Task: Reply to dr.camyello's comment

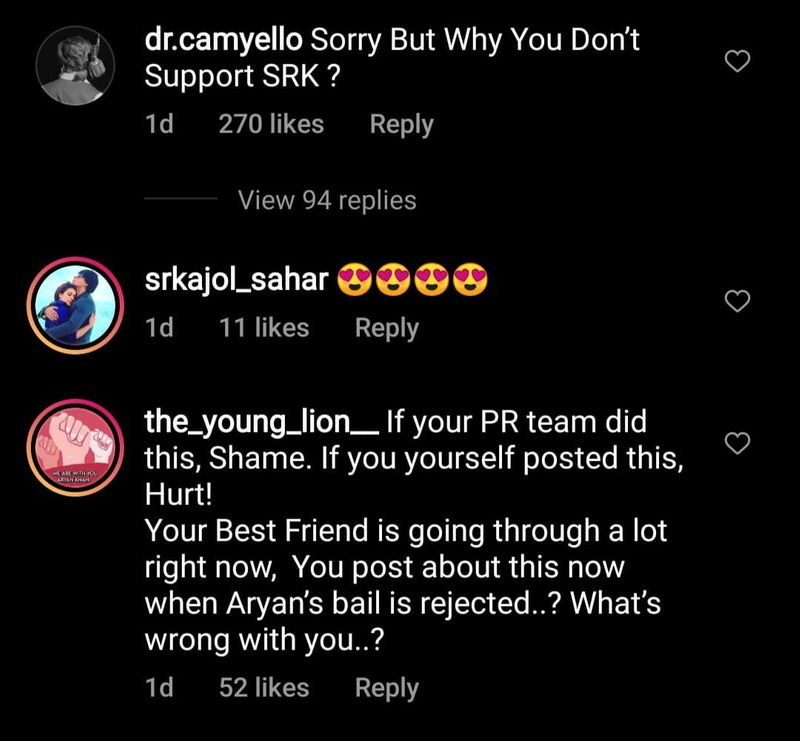Action: click(401, 125)
